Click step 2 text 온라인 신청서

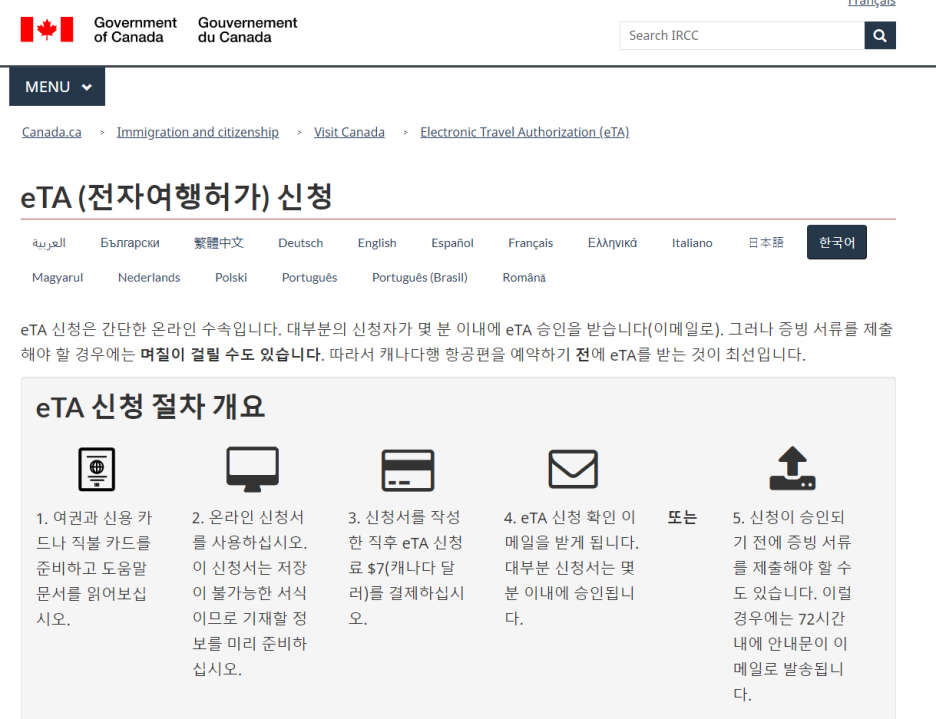pos(250,593)
